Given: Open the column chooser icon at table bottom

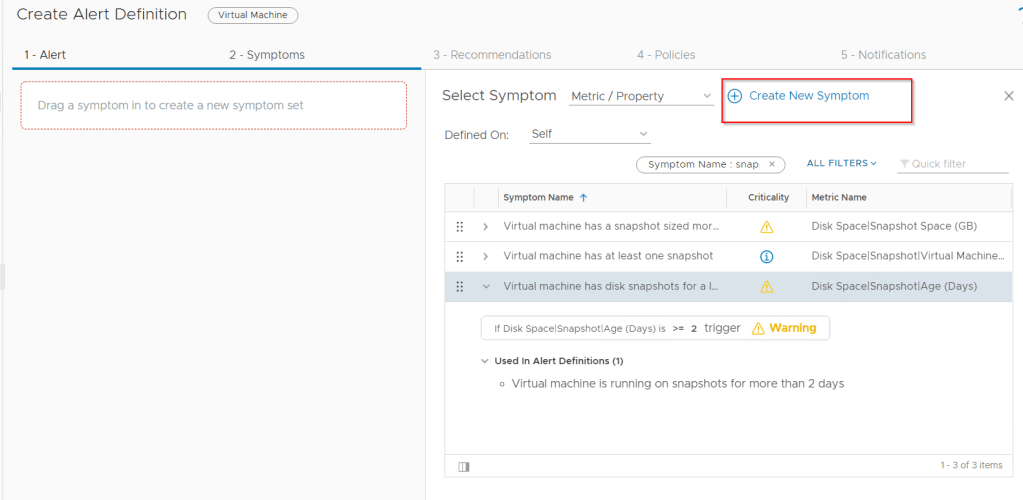Looking at the screenshot, I should pyautogui.click(x=464, y=466).
